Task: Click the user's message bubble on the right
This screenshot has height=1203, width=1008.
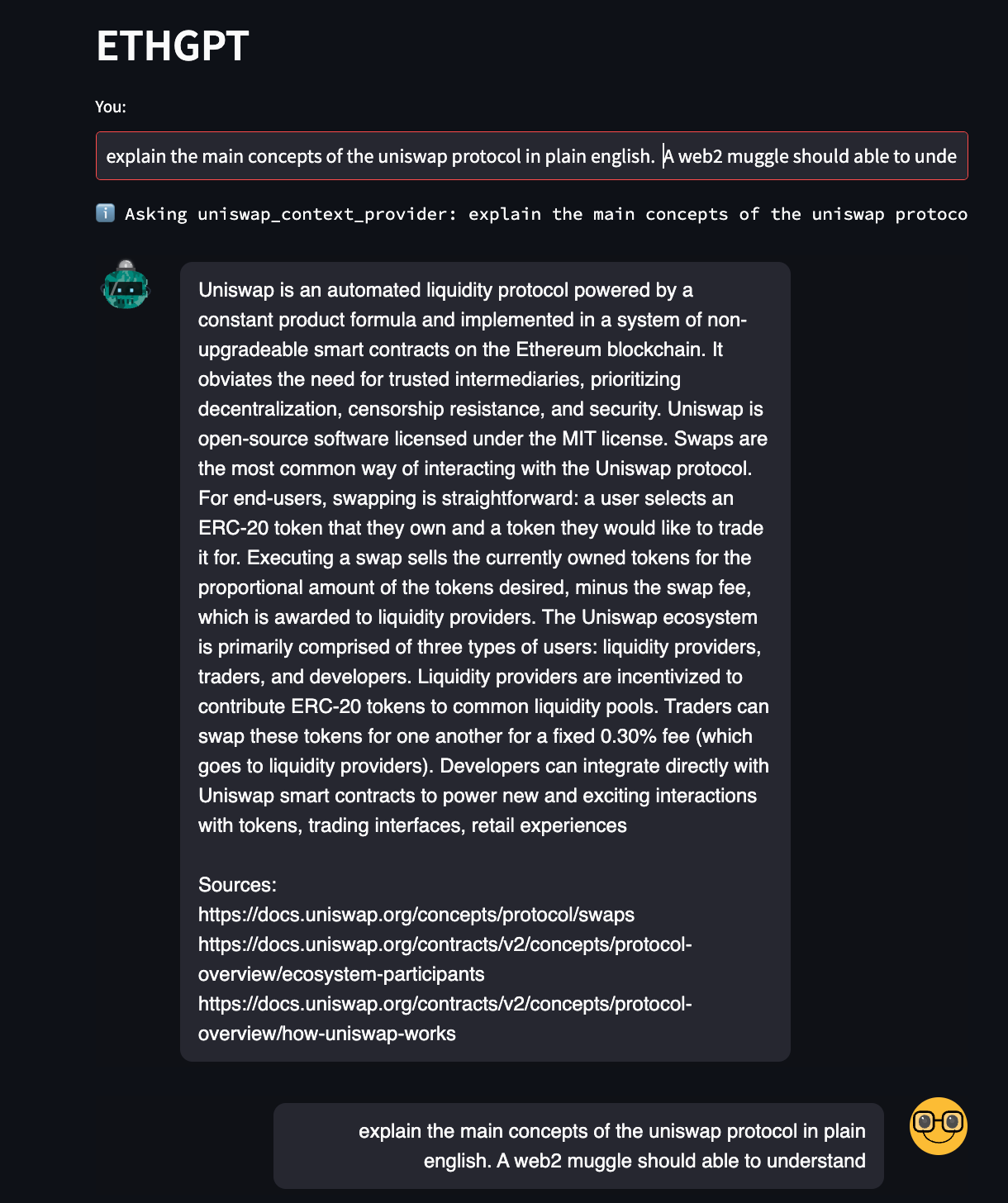Action: pyautogui.click(x=578, y=1145)
